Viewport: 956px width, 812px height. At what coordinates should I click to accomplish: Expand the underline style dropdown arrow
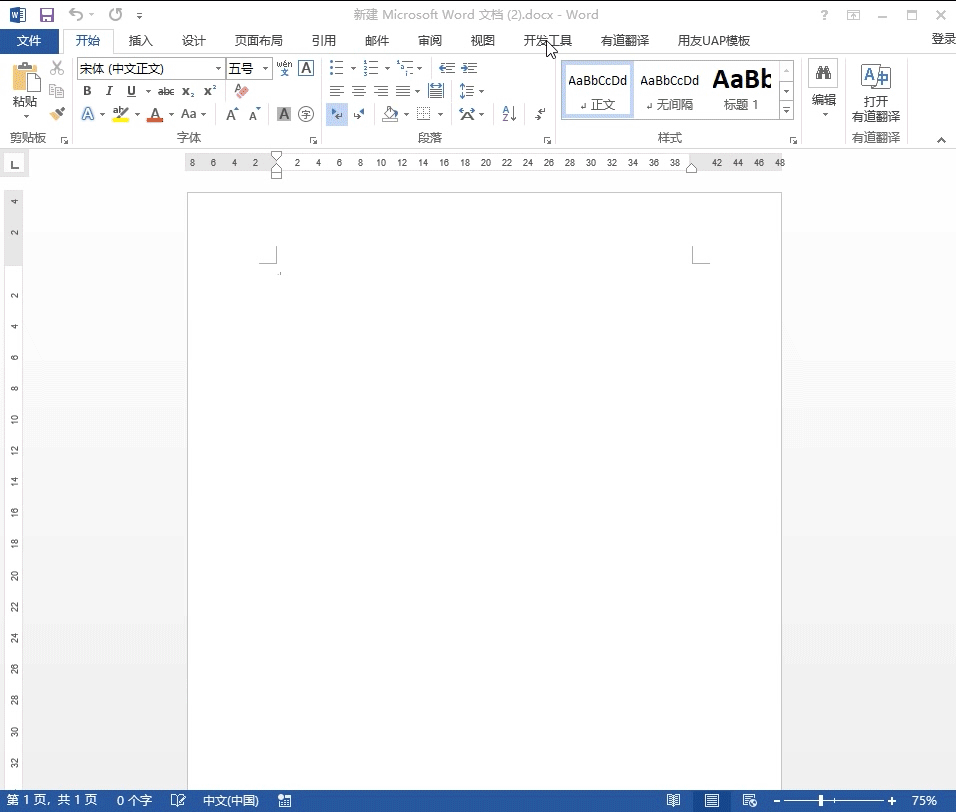148,91
